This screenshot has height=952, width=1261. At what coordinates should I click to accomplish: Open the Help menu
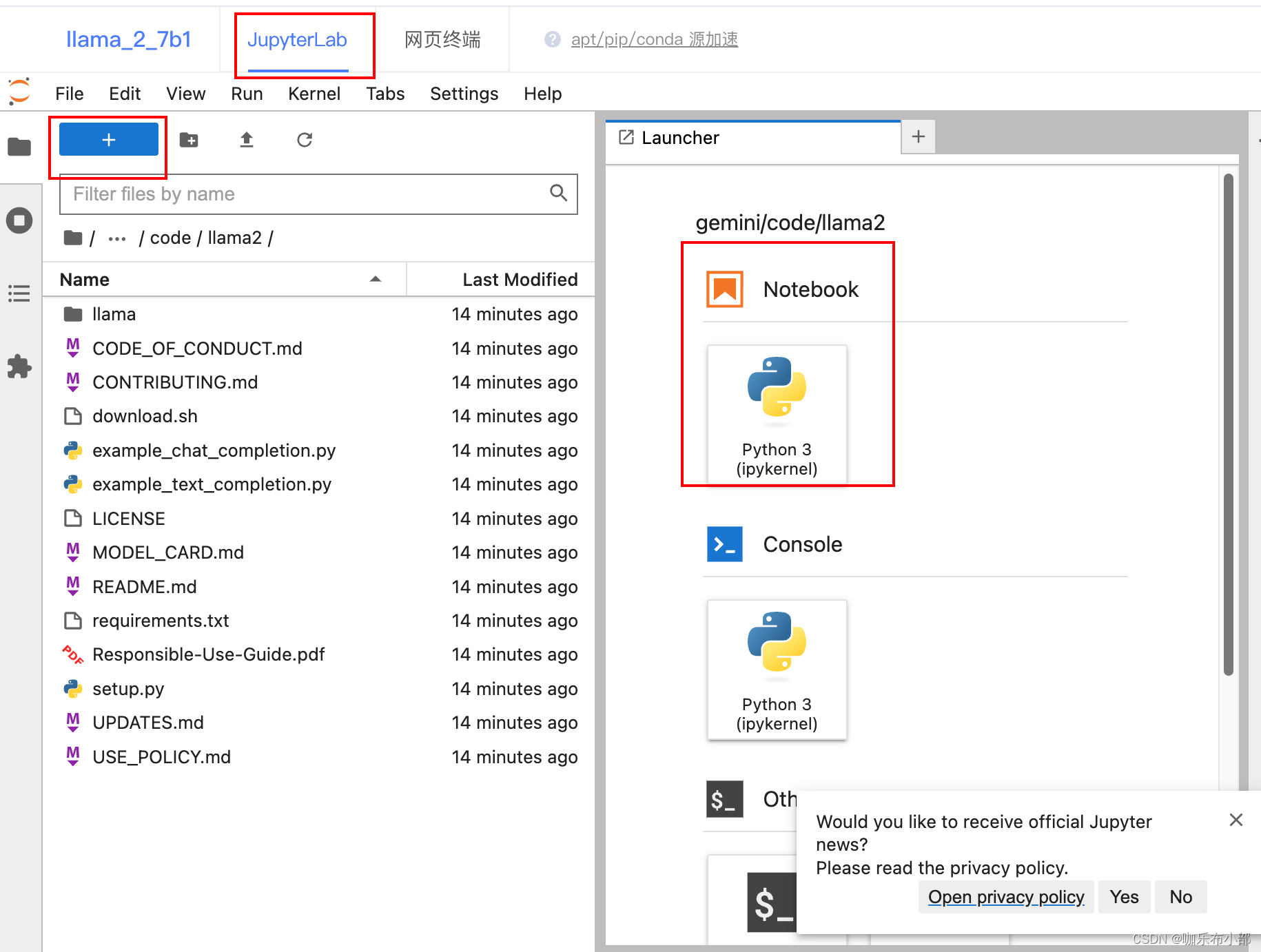(x=542, y=94)
